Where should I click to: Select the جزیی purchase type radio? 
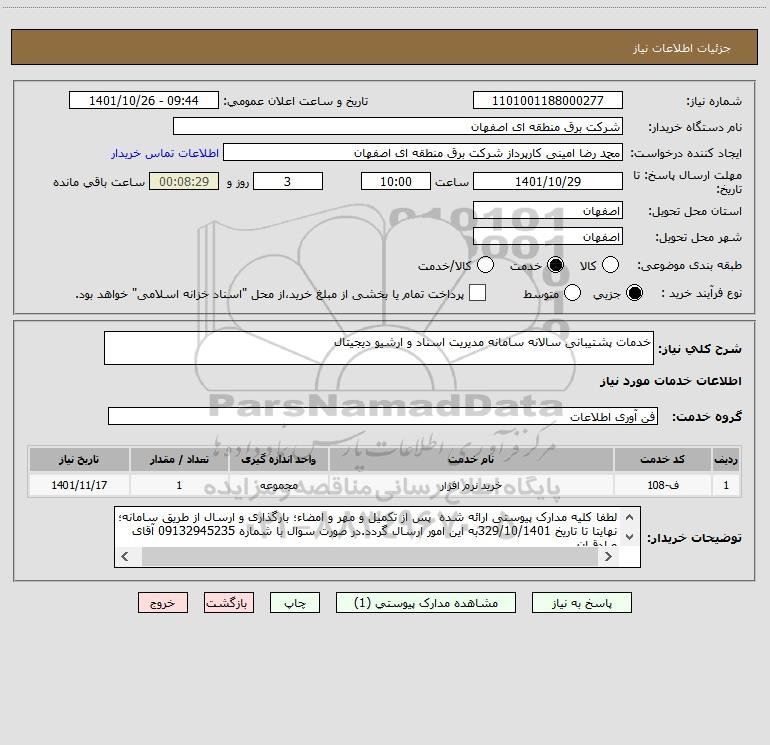click(x=634, y=293)
